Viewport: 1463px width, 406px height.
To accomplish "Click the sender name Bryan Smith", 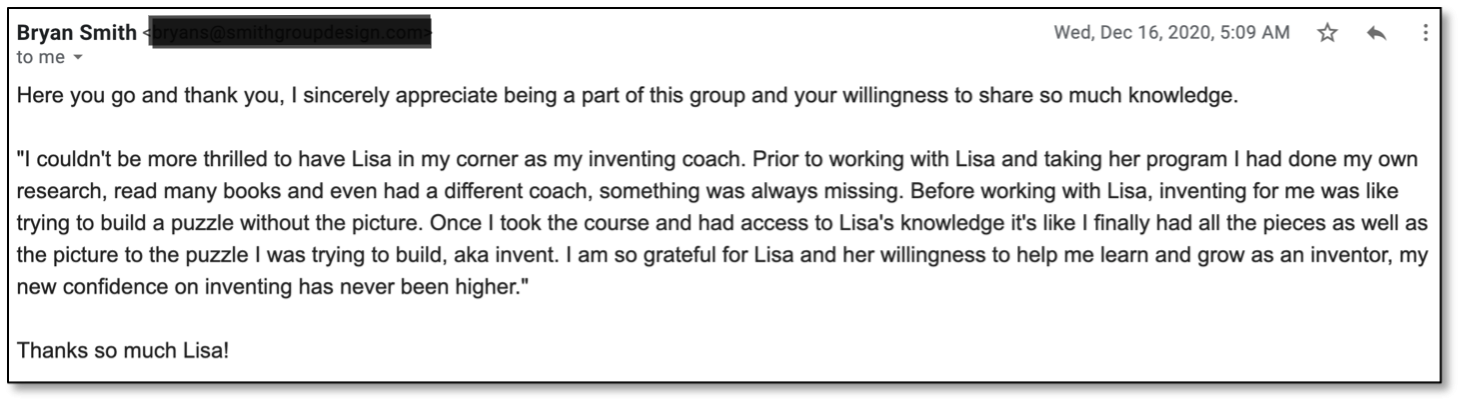I will pos(77,33).
